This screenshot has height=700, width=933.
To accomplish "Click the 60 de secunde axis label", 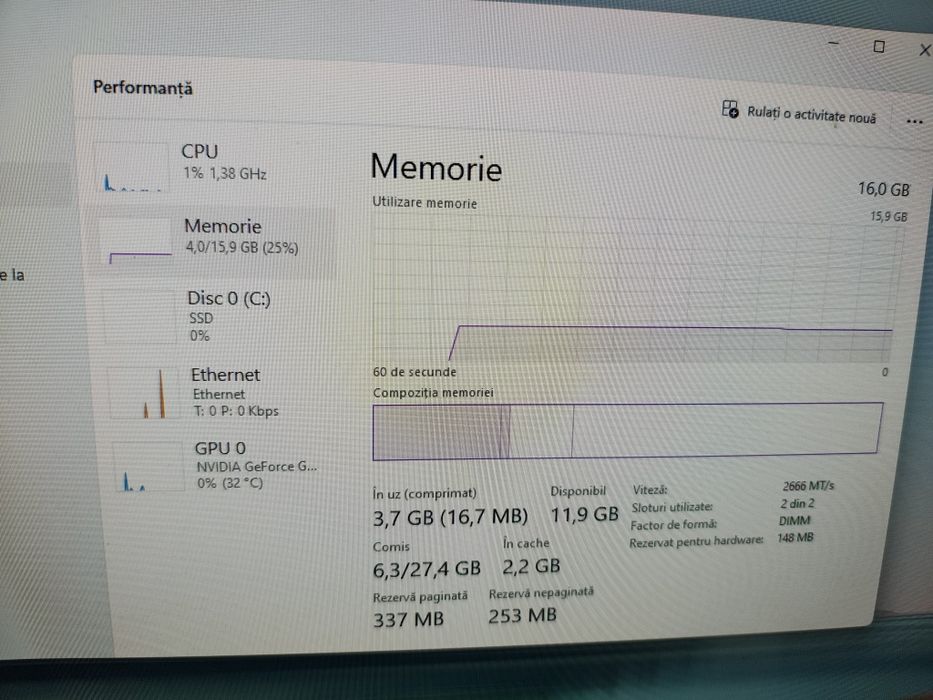I will click(414, 372).
